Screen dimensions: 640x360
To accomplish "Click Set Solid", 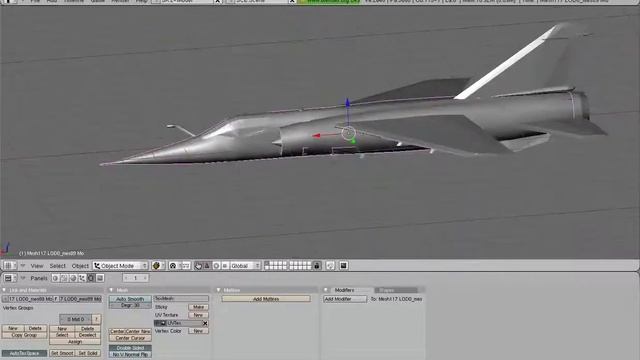I will (x=88, y=353).
